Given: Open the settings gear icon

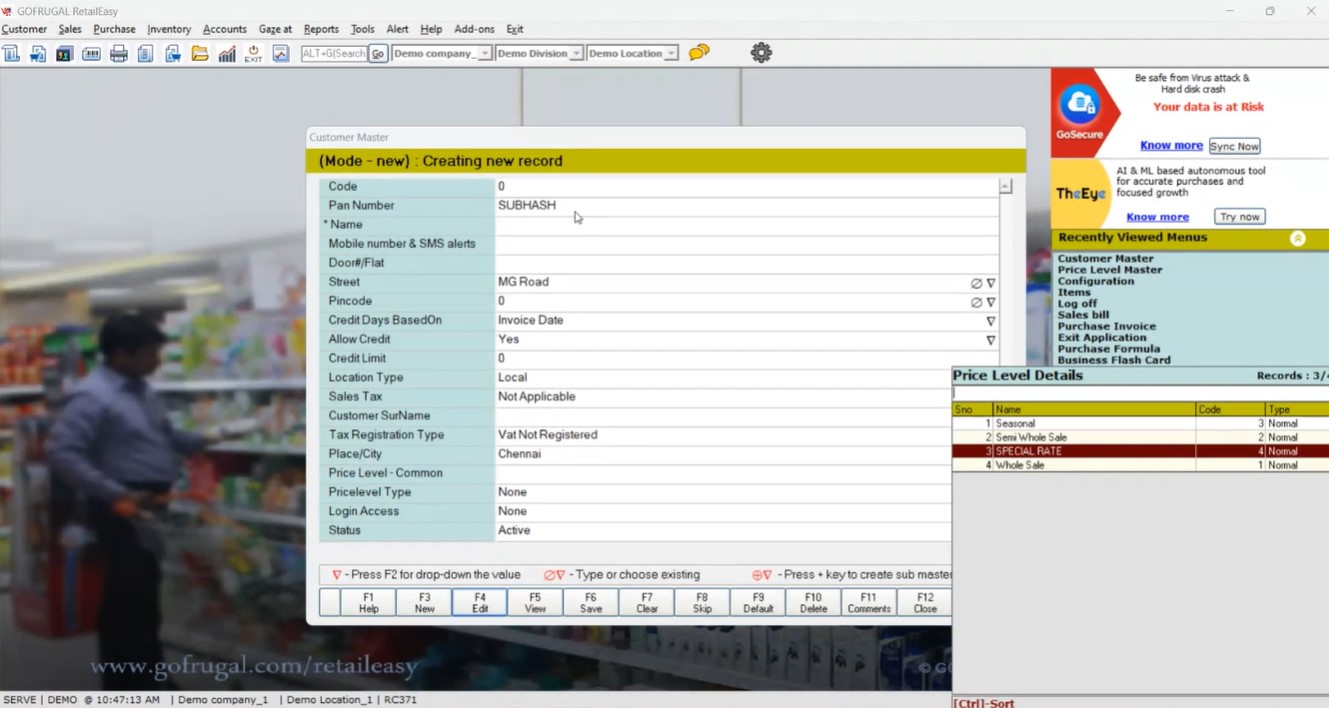Looking at the screenshot, I should point(761,53).
